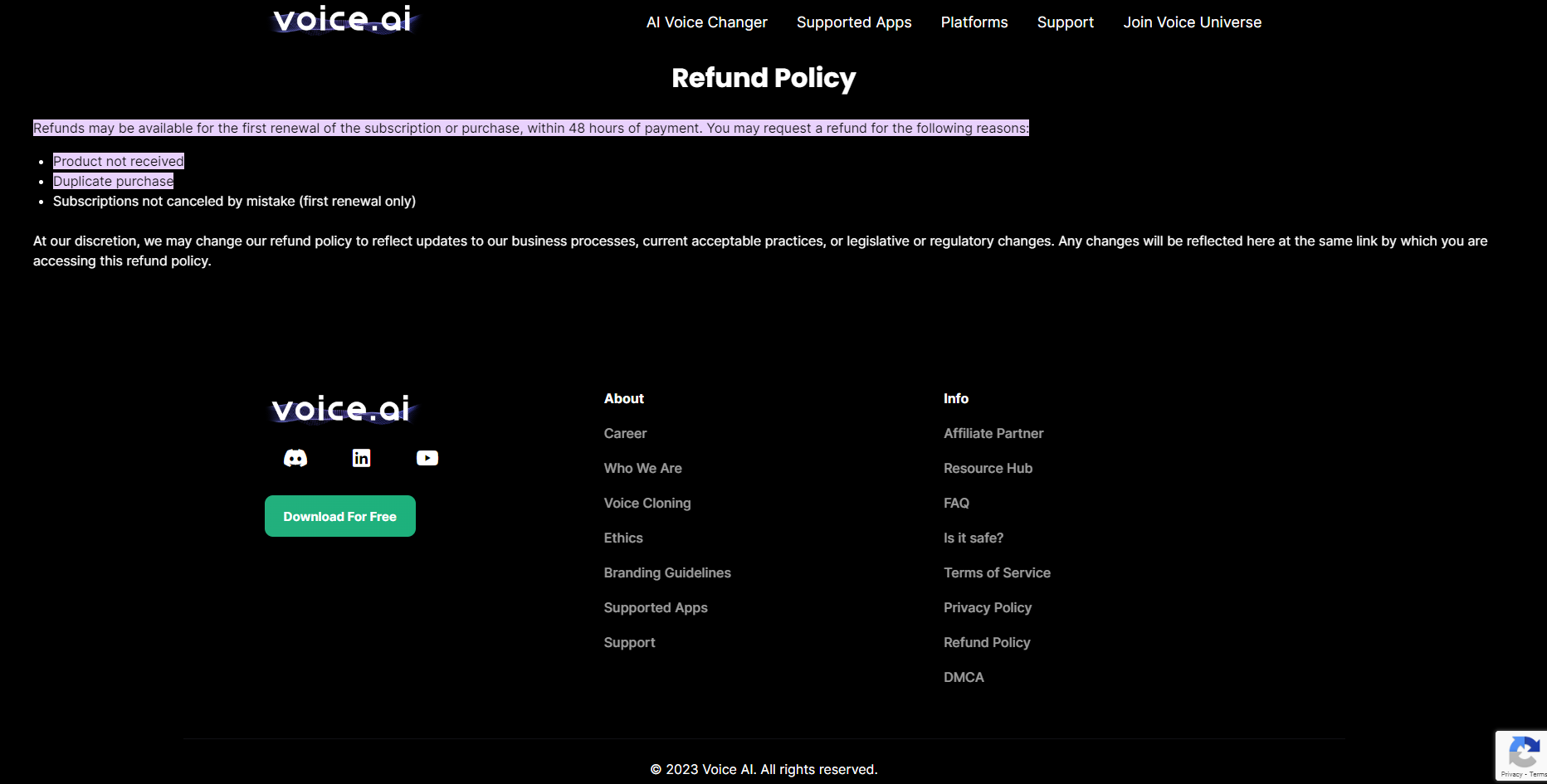Open the Discord icon in footer

[x=295, y=458]
